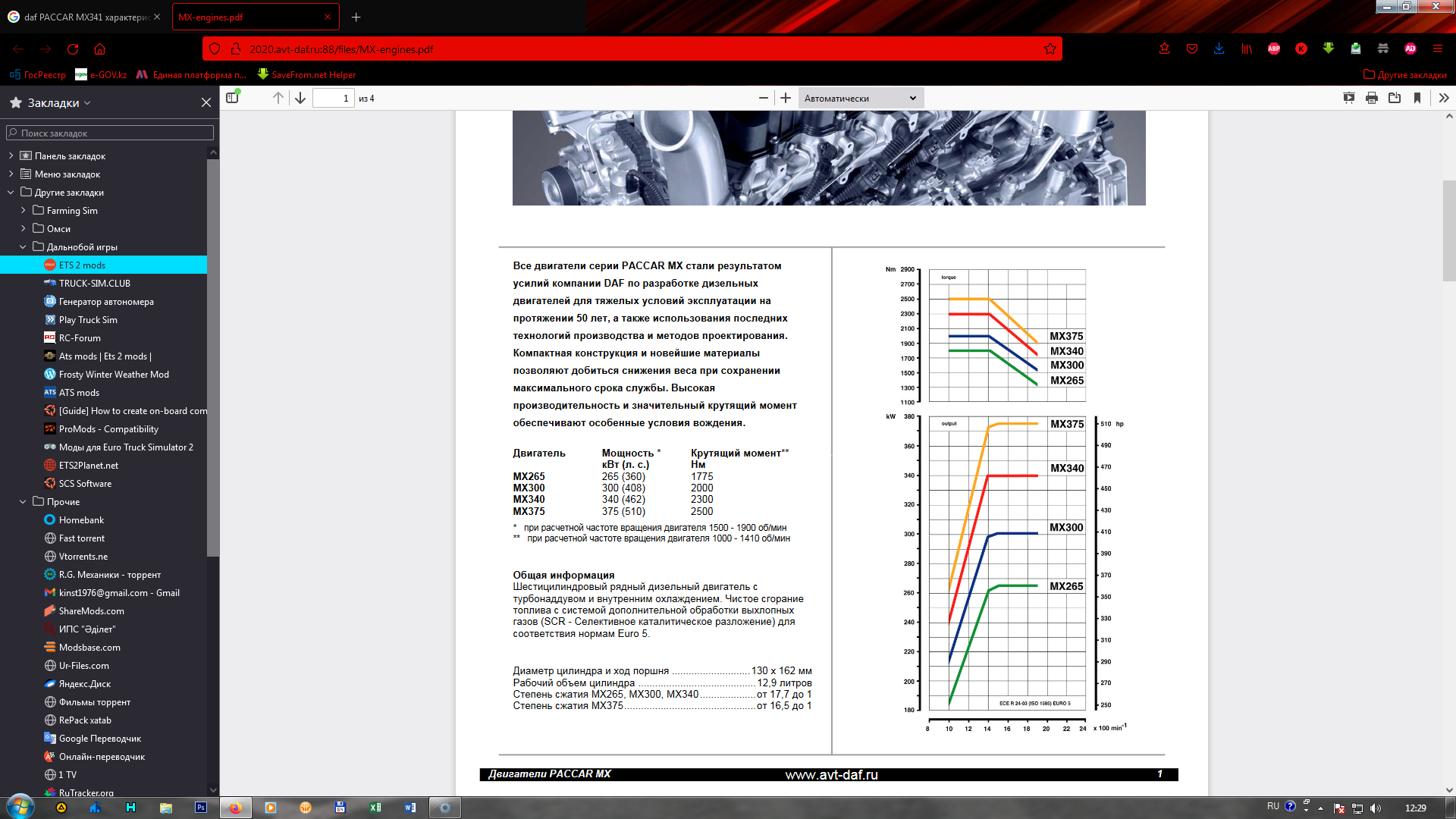Open SaveFrom.net Helper bookmark

click(306, 74)
